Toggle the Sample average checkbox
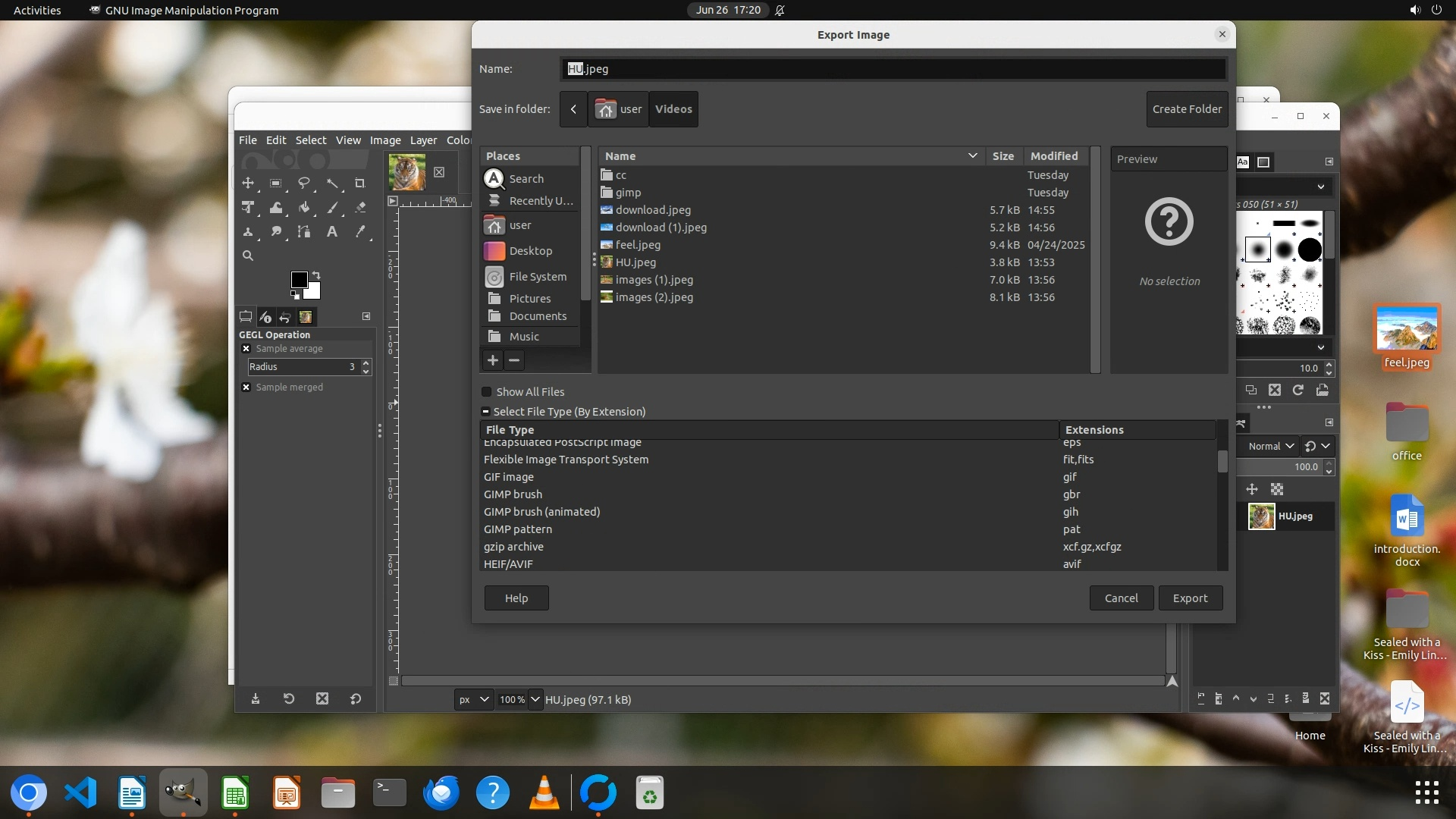The image size is (1456, 819). point(246,349)
